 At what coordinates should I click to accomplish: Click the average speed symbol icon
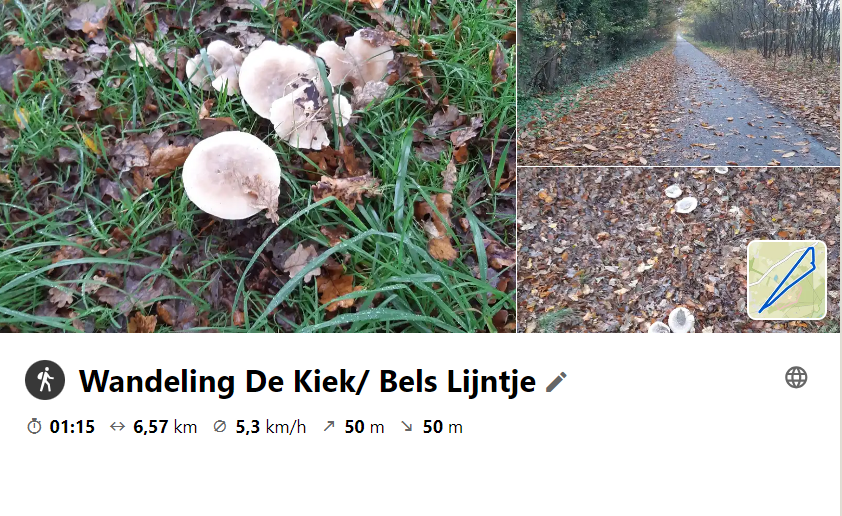[x=220, y=427]
